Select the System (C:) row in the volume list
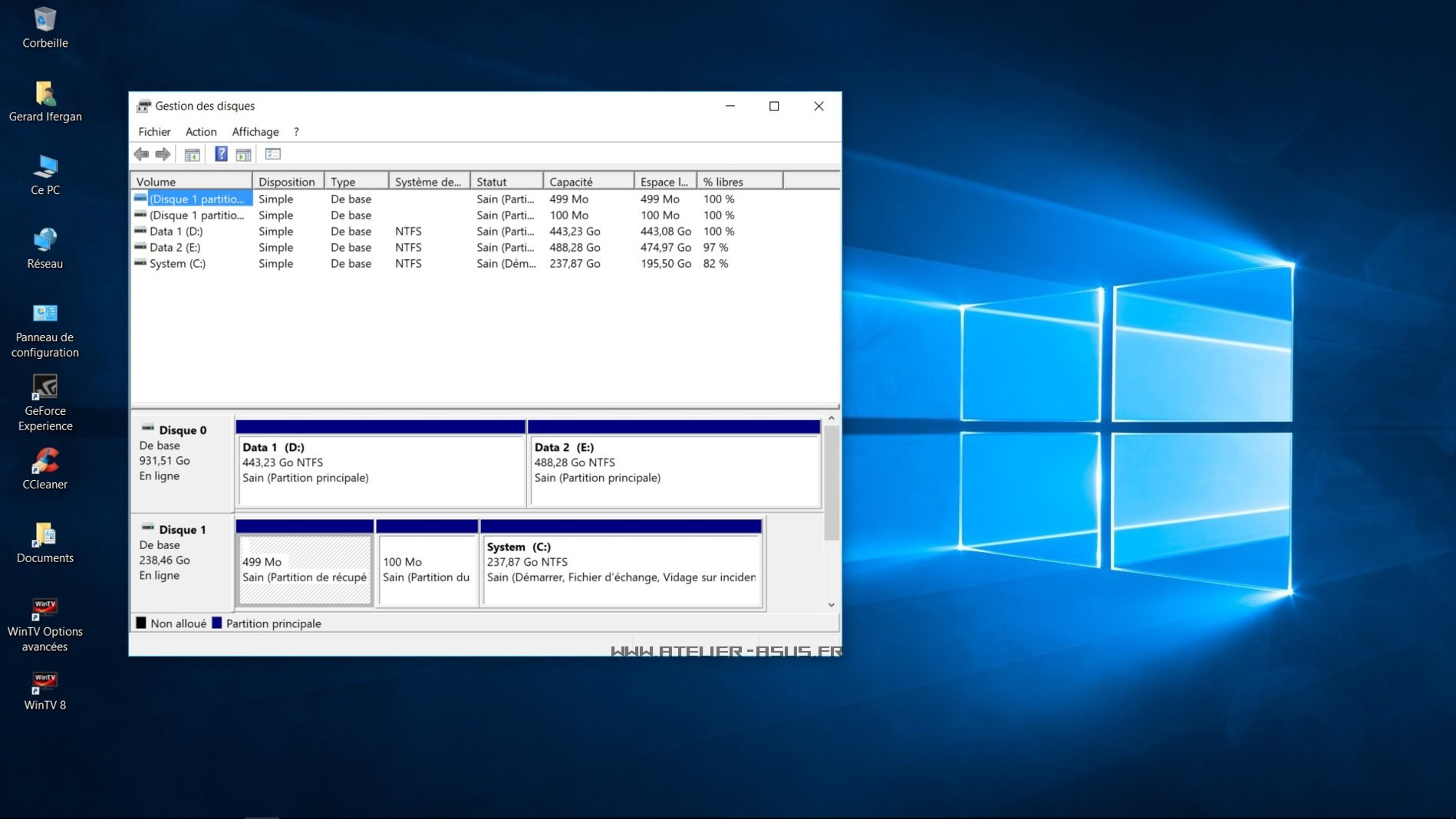Screen dimensions: 1456x819 click(177, 264)
